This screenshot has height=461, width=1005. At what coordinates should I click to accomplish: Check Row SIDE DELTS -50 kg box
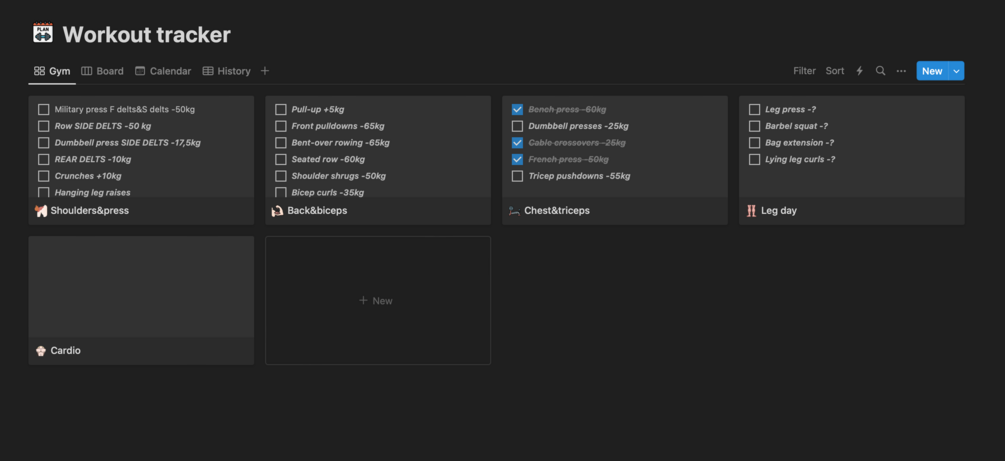pyautogui.click(x=44, y=126)
